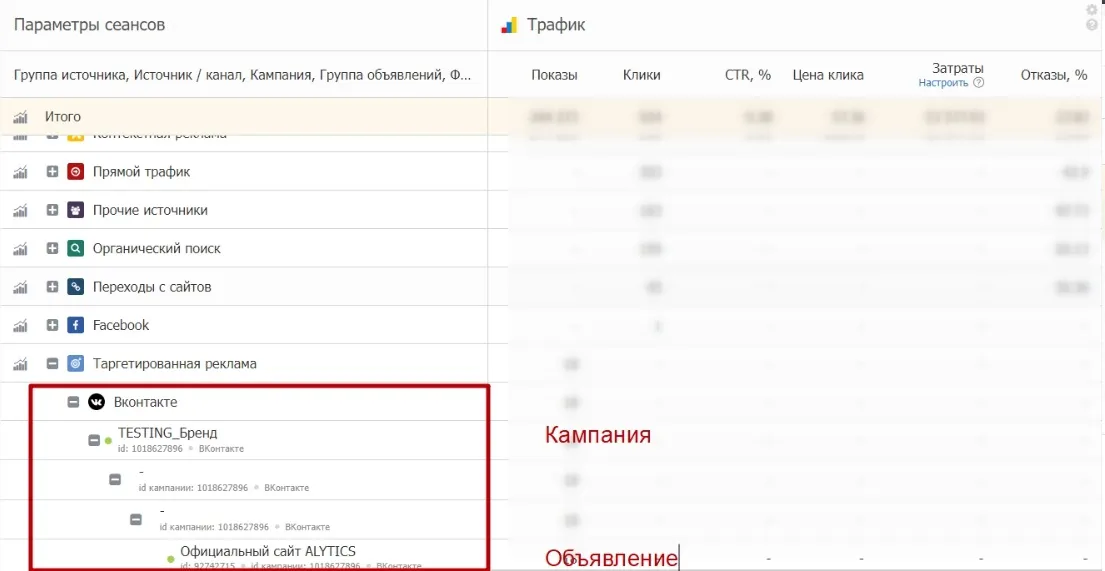The image size is (1105, 571).
Task: Click chart icon in Переходы с сайтов row
Action: pyautogui.click(x=20, y=287)
